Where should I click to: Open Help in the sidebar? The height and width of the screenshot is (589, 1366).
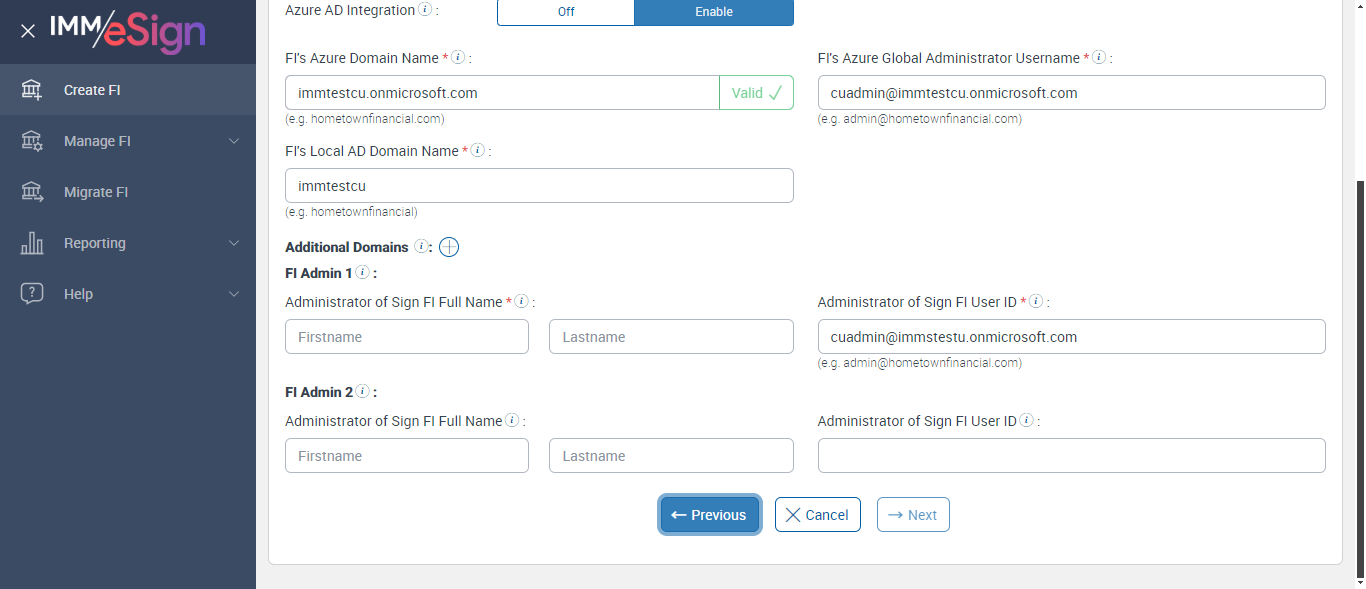(128, 294)
